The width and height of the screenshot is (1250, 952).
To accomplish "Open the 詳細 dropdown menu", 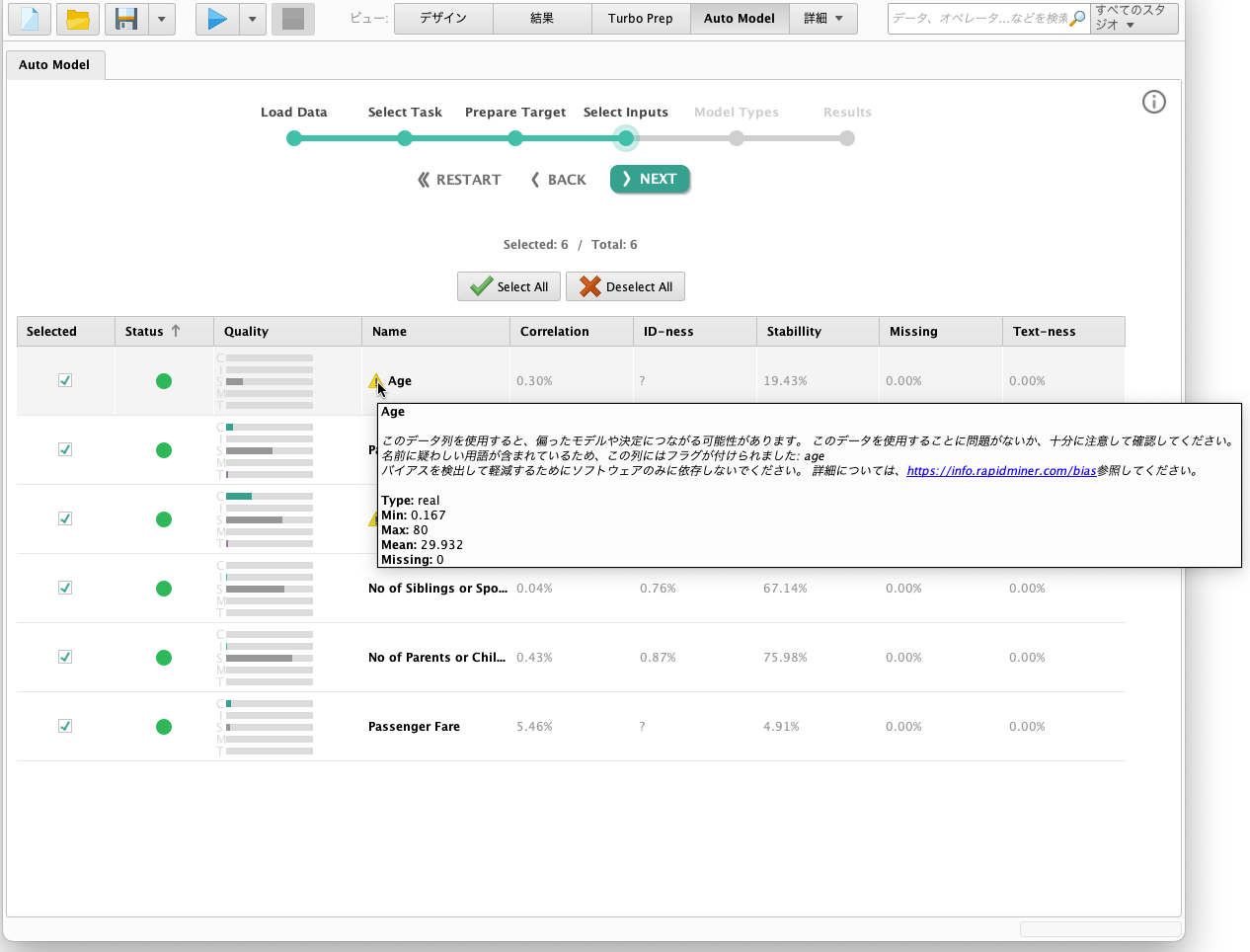I will point(823,19).
